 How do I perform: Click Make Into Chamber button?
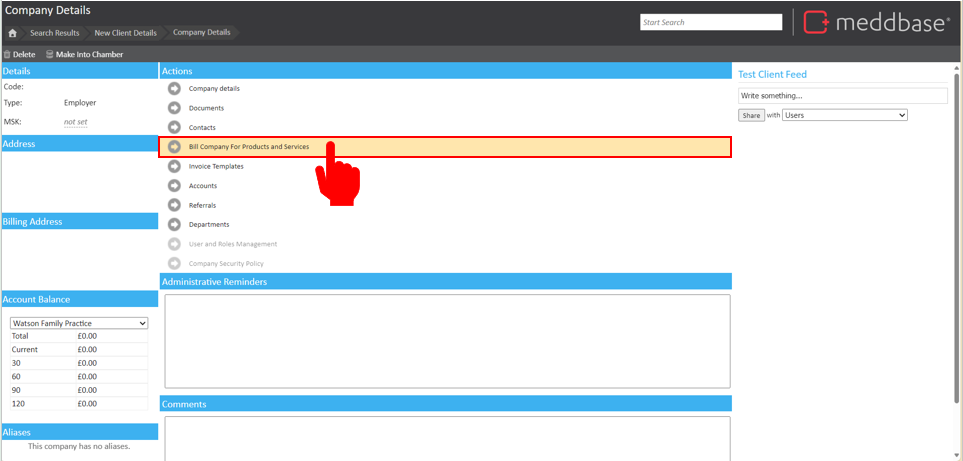[85, 54]
